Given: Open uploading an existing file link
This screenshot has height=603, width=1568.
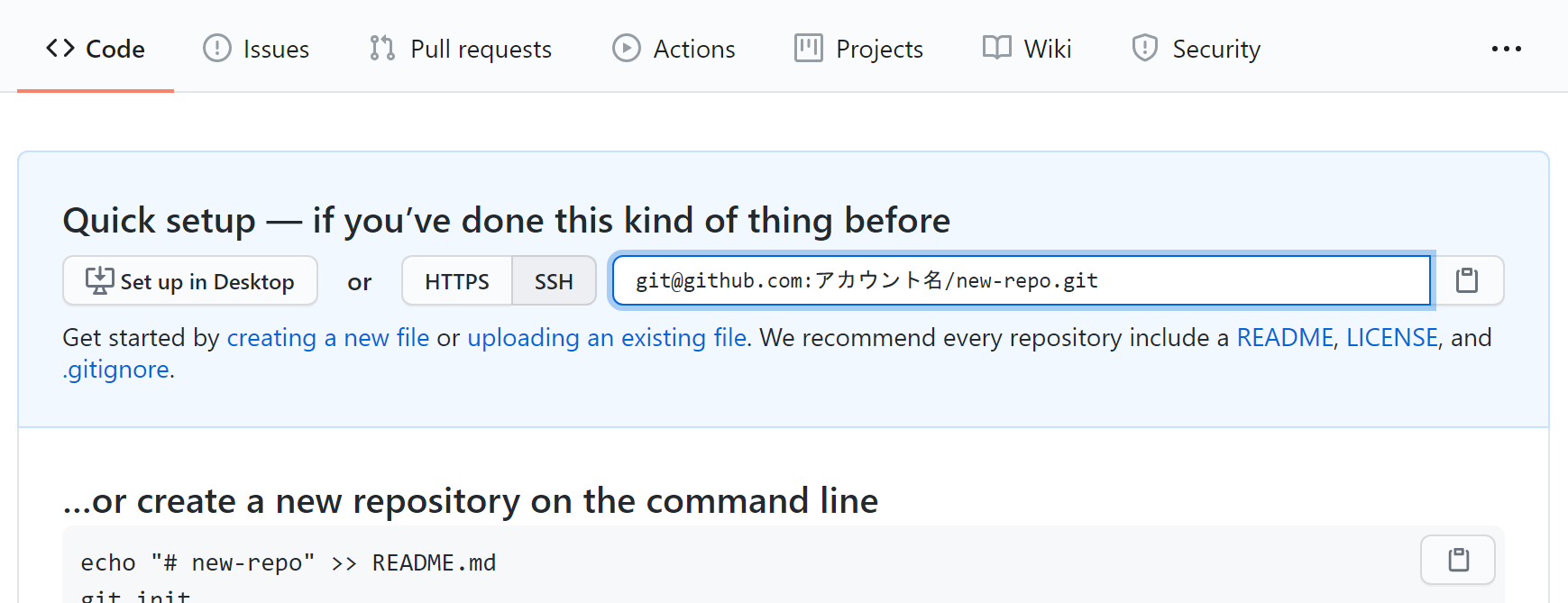Looking at the screenshot, I should [x=606, y=338].
